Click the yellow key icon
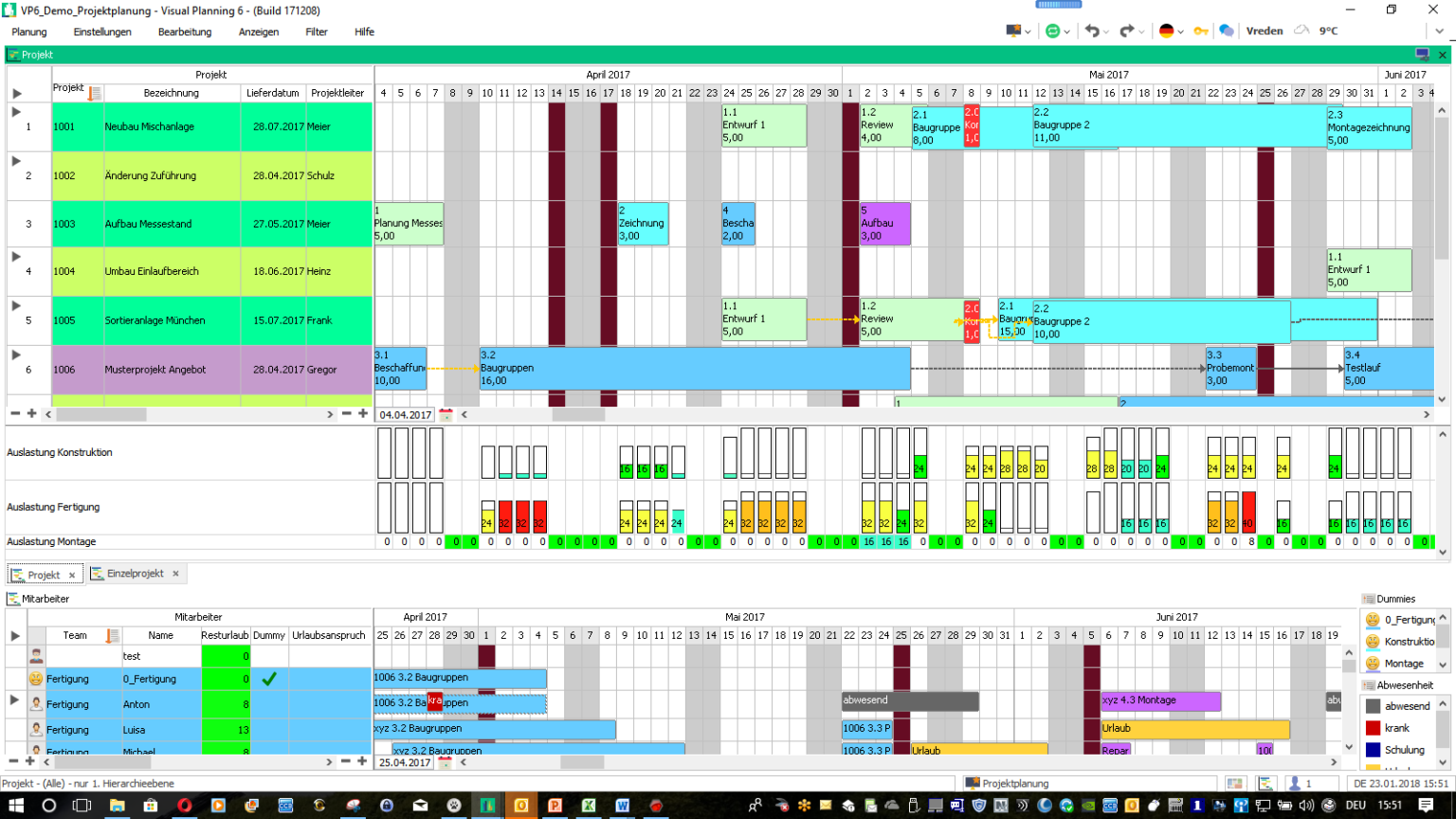The image size is (1456, 819). 1200,31
